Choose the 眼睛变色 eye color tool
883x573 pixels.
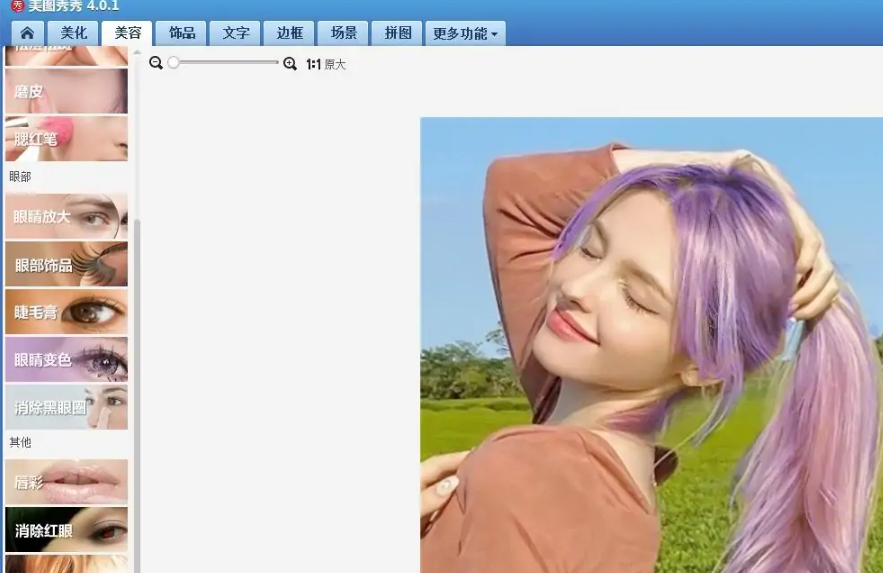coord(66,360)
